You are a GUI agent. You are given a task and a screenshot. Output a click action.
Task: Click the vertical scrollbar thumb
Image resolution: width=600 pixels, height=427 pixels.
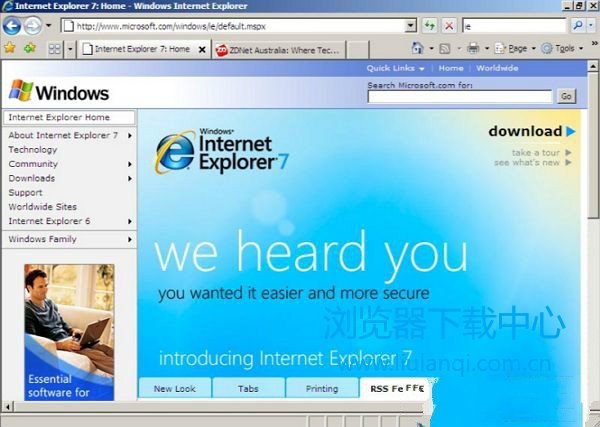pyautogui.click(x=593, y=145)
